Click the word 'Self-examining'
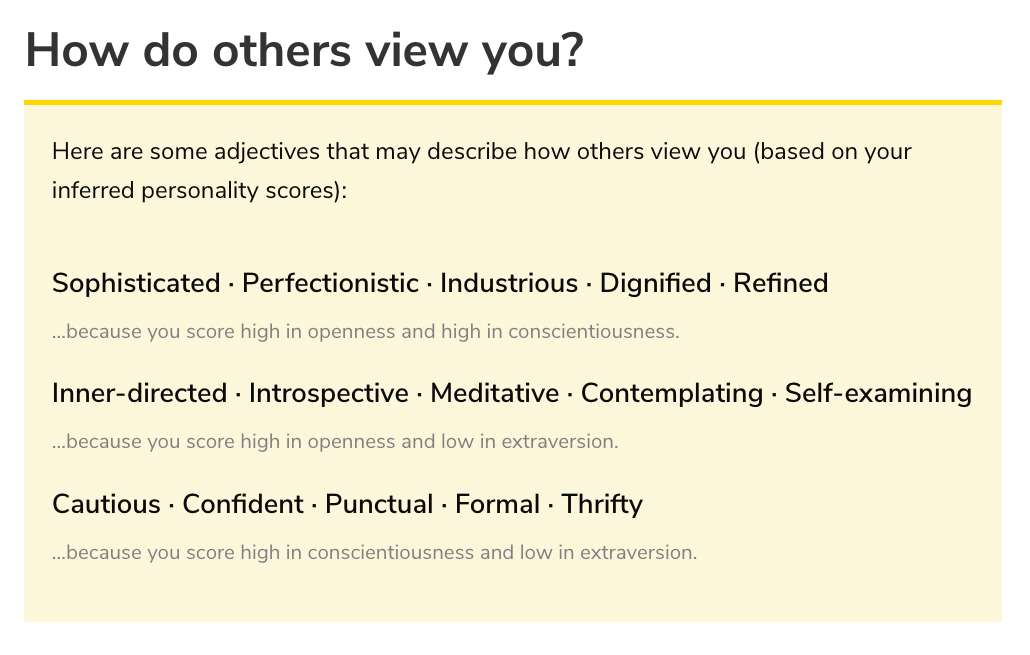This screenshot has width=1030, height=655. (878, 393)
